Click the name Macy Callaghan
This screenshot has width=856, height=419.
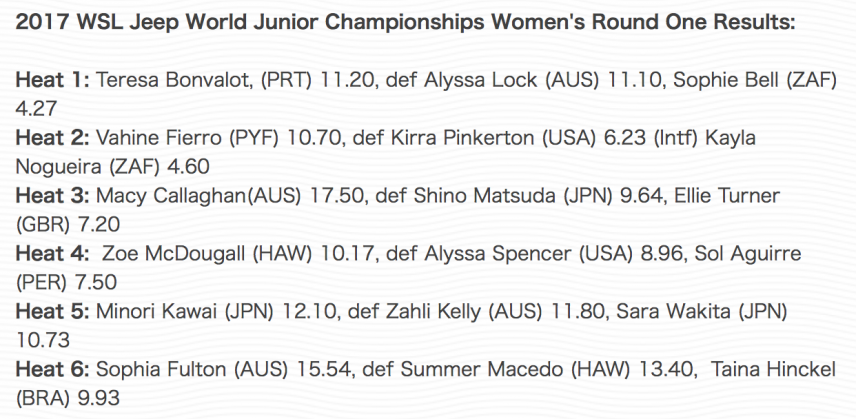point(169,196)
